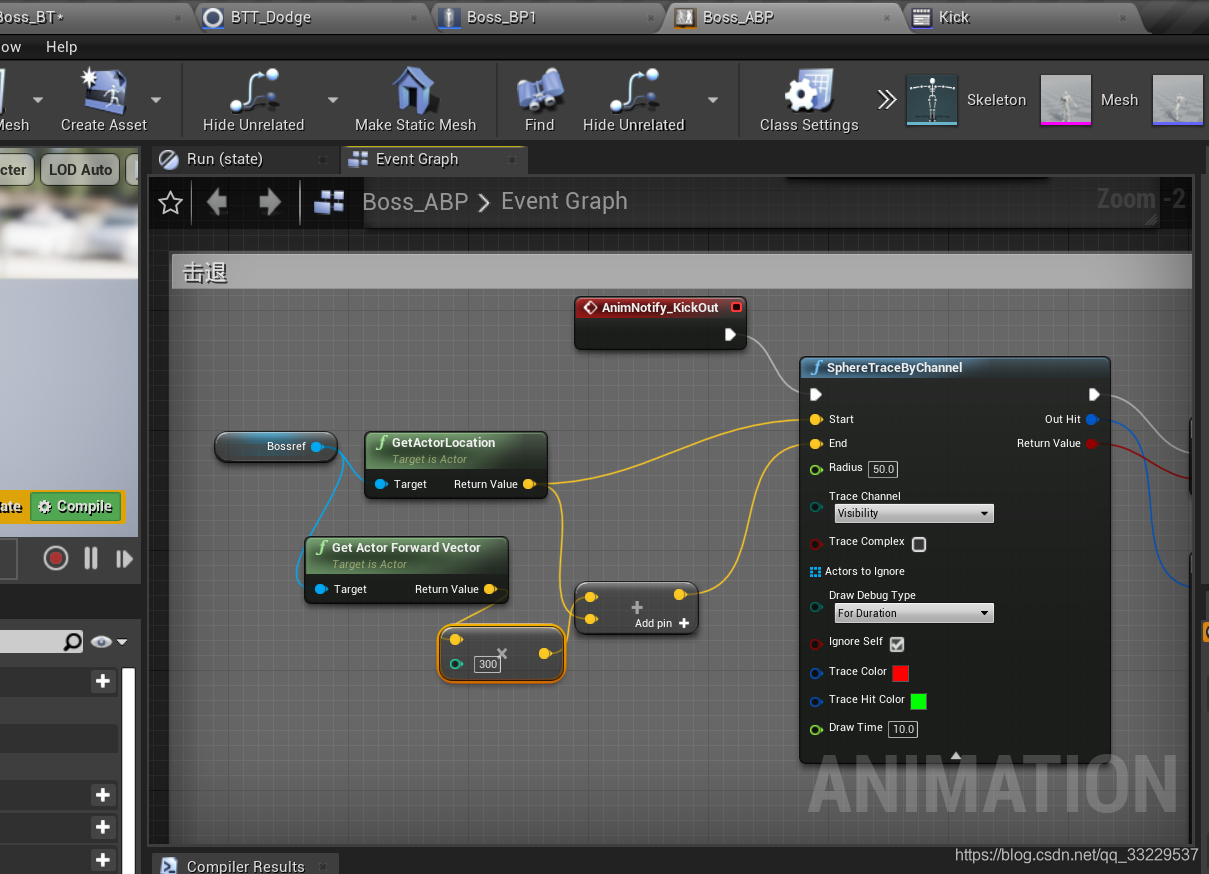
Task: Click the SphereTraceByChannel exec output pin
Action: click(1094, 394)
